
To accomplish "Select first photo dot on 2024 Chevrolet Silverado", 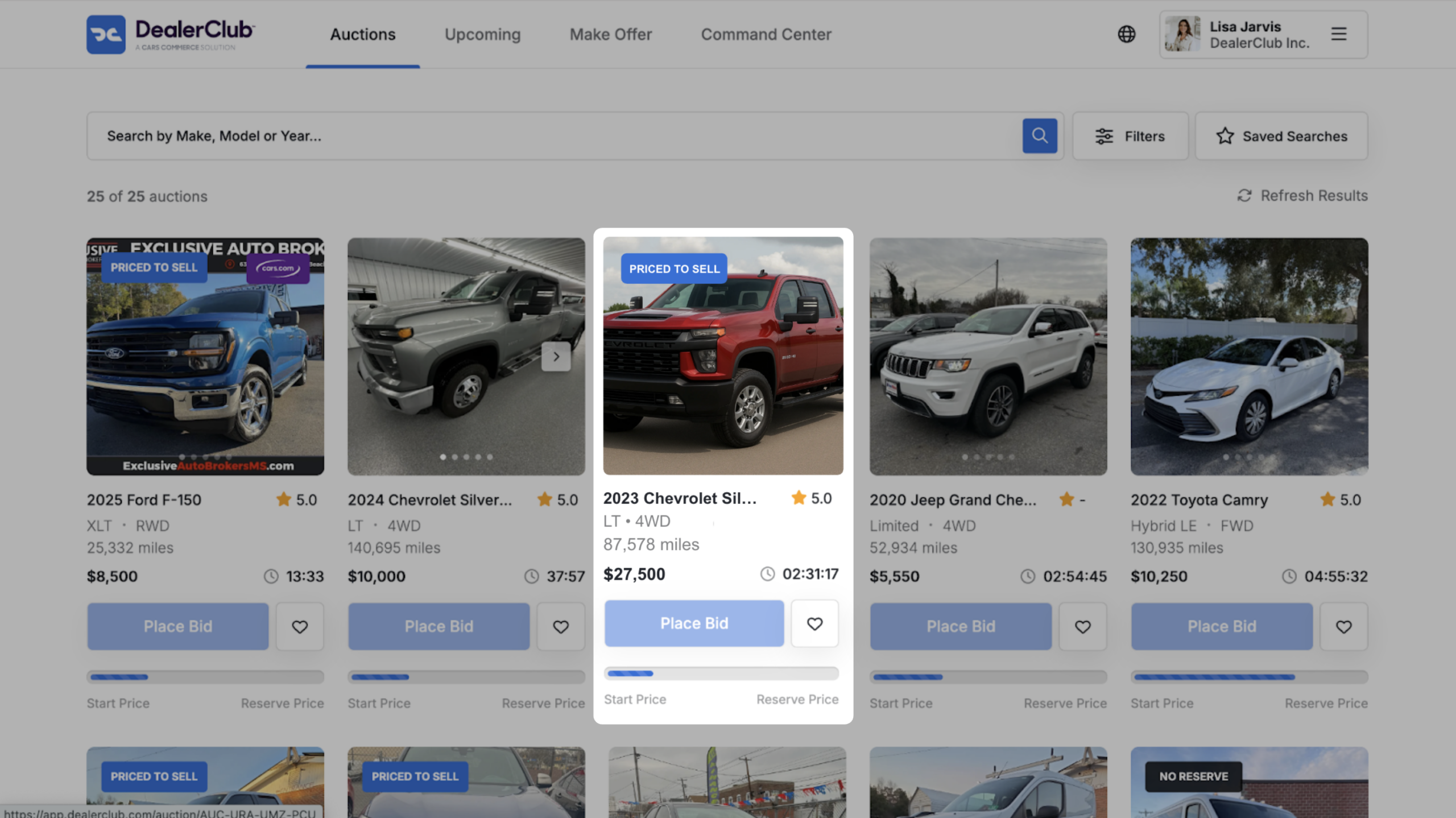I will tap(443, 457).
